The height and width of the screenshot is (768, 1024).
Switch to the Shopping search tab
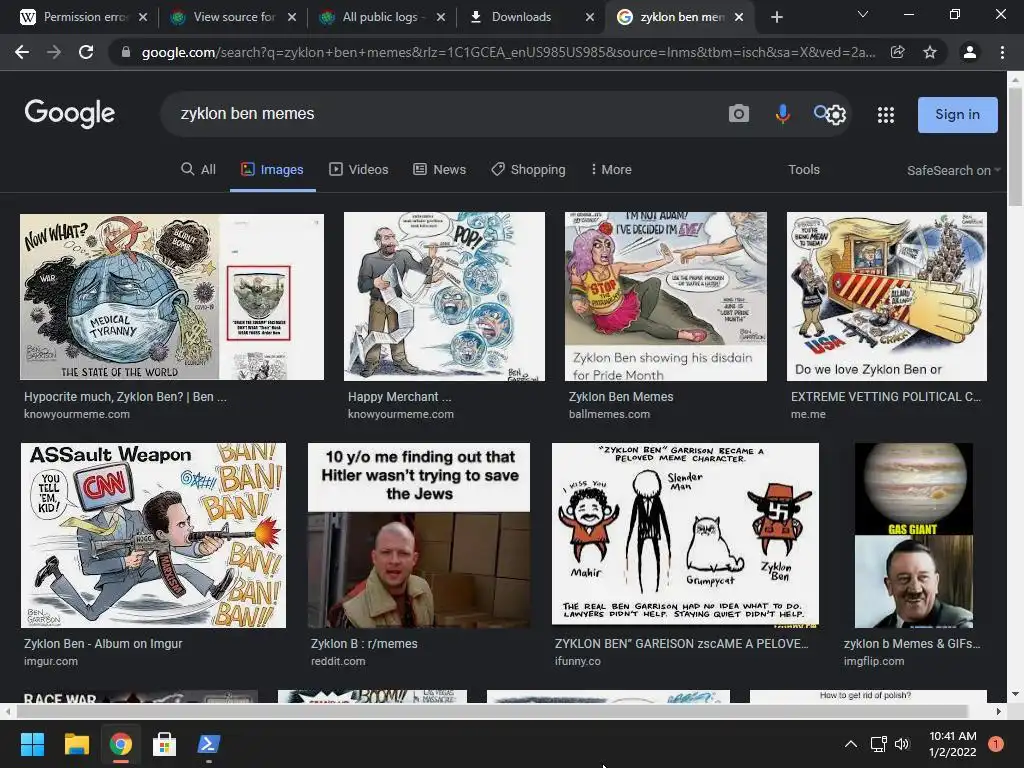pyautogui.click(x=528, y=169)
